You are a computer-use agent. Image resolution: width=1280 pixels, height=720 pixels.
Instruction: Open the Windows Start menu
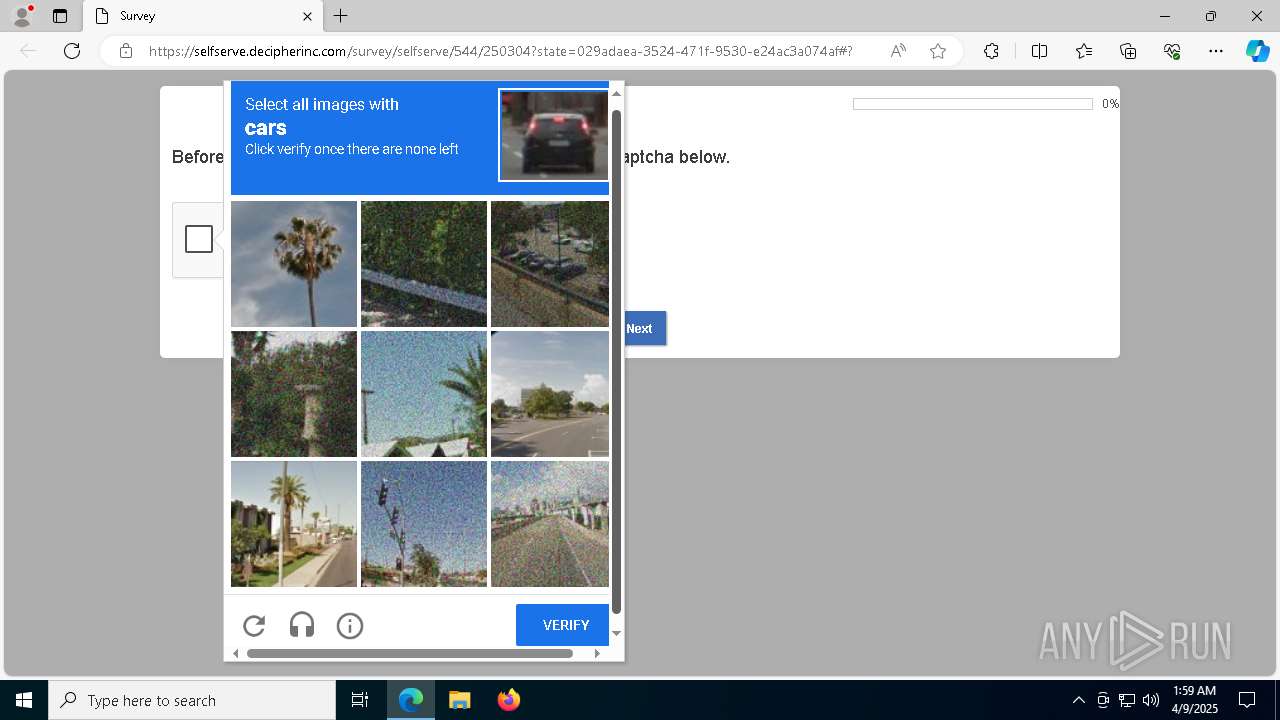[24, 700]
